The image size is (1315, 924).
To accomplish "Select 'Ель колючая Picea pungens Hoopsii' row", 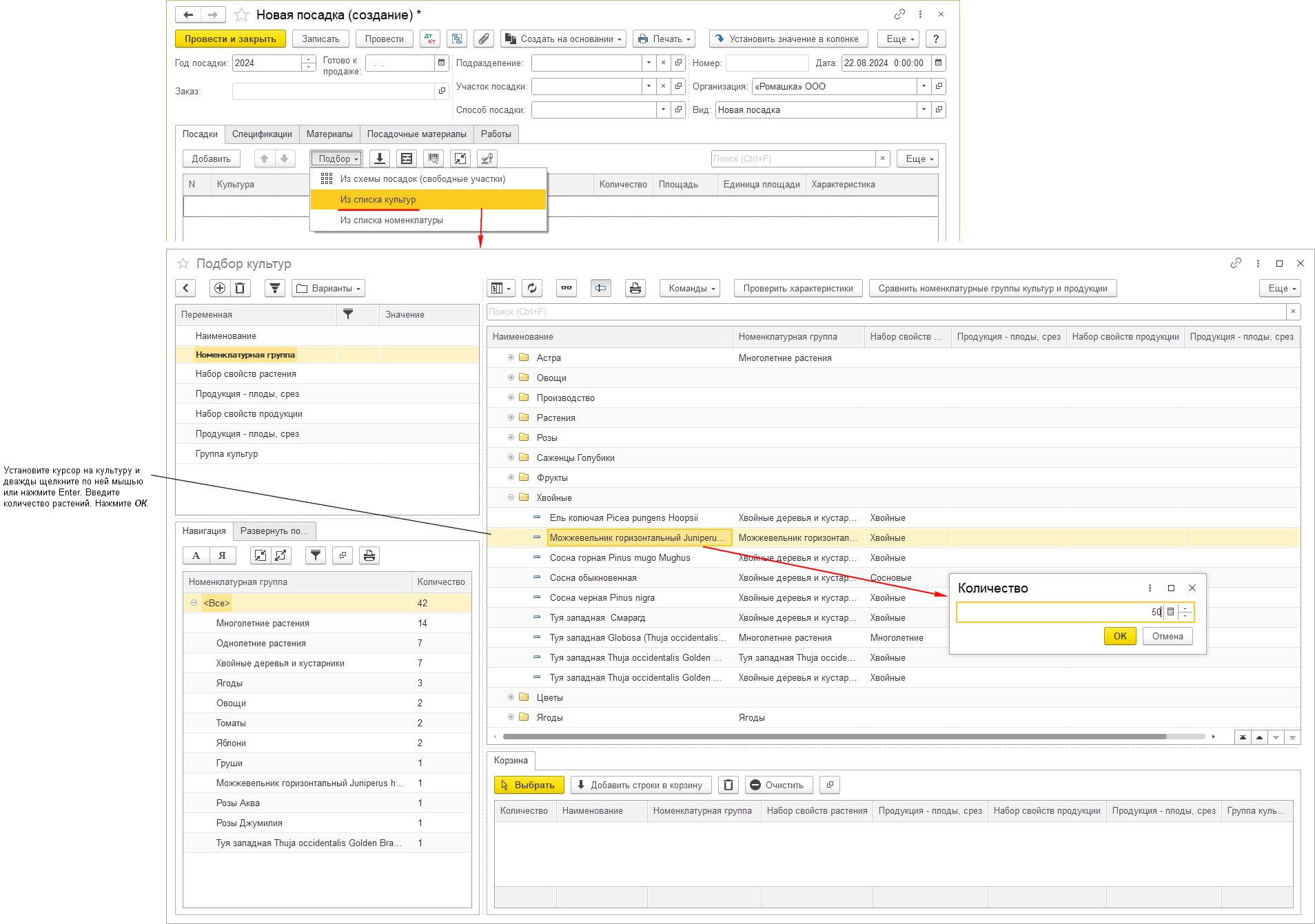I will point(623,518).
